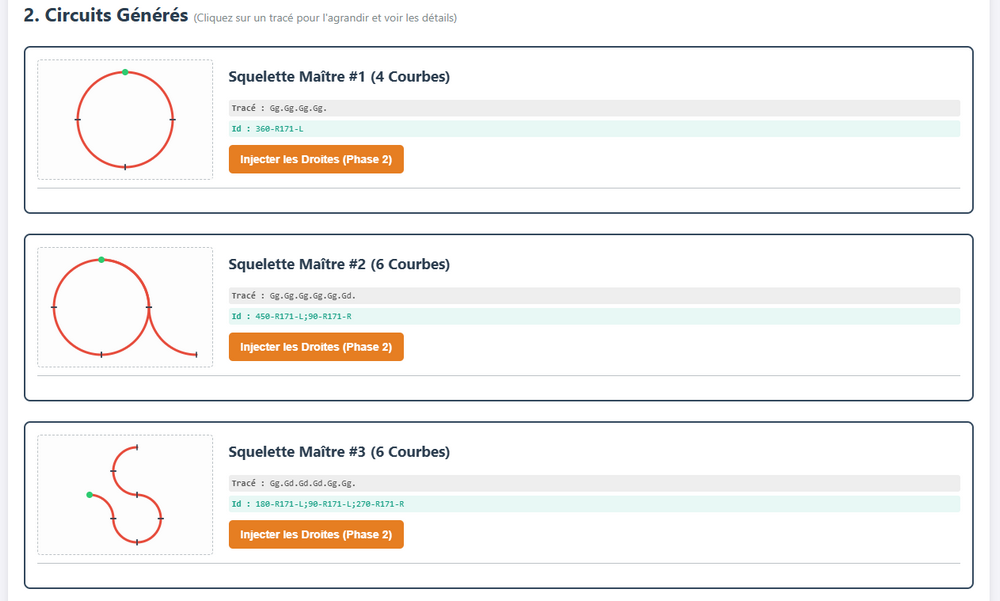This screenshot has height=601, width=1000.
Task: Click Injecter les Droites for Squelette Maître #2
Action: (316, 347)
